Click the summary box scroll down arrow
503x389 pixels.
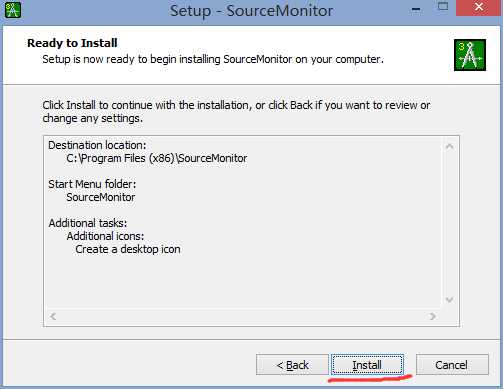point(449,300)
